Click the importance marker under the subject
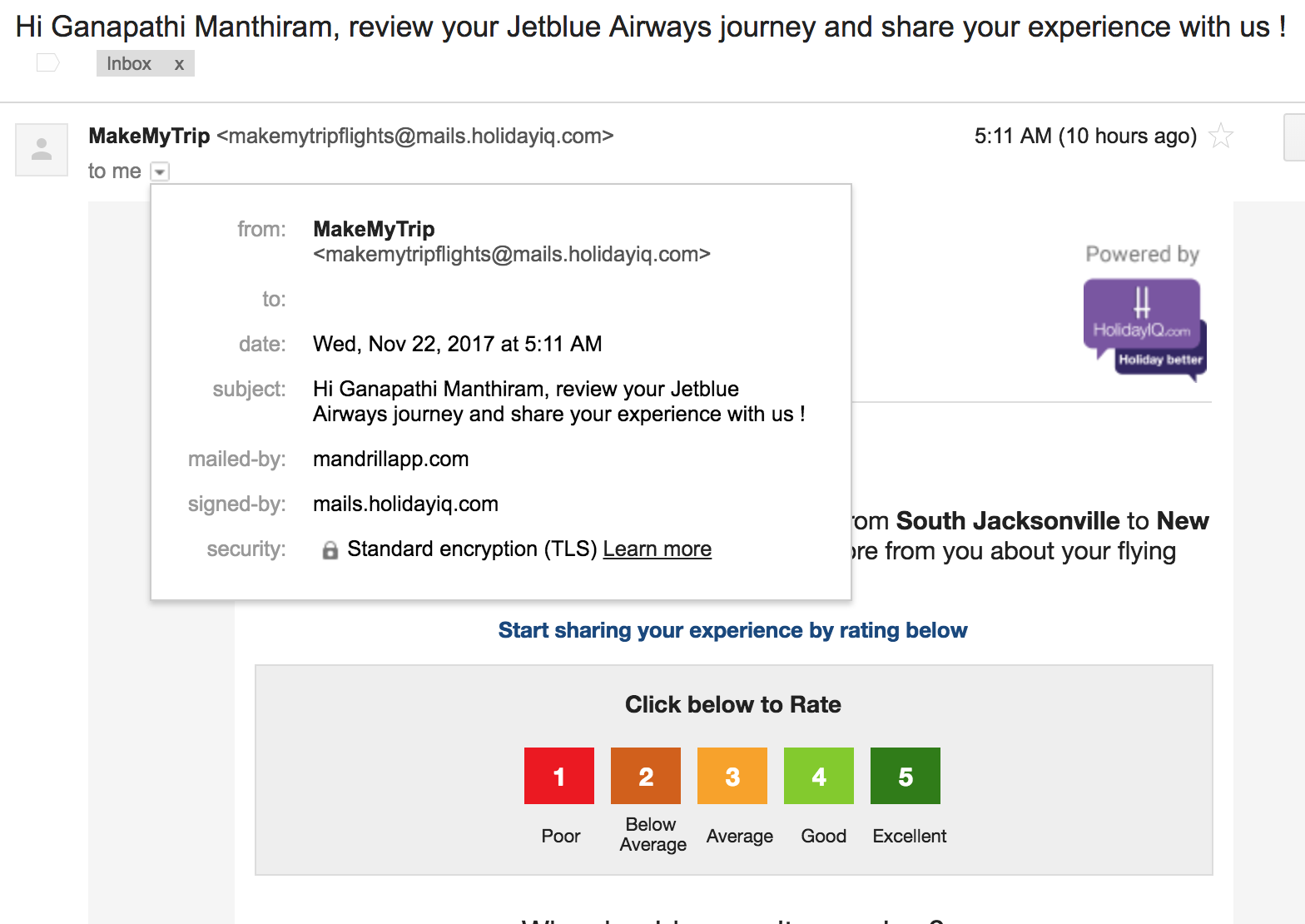1305x924 pixels. coord(48,62)
